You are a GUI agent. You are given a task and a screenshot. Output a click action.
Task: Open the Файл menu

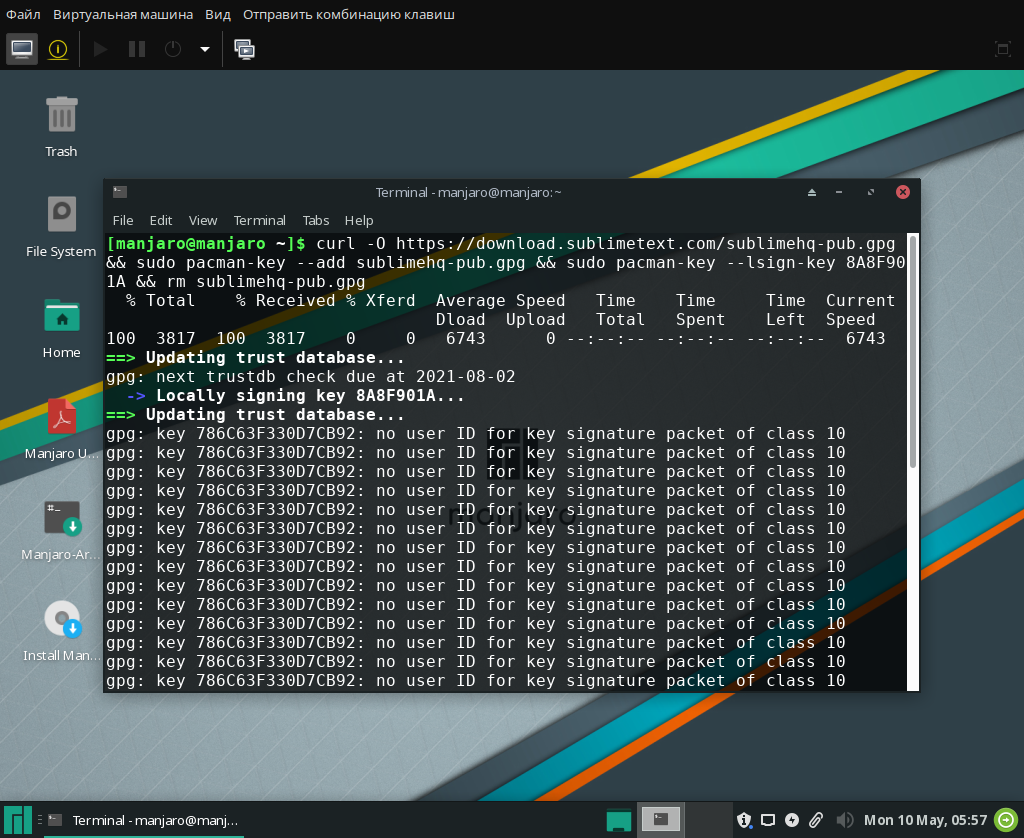coord(23,15)
